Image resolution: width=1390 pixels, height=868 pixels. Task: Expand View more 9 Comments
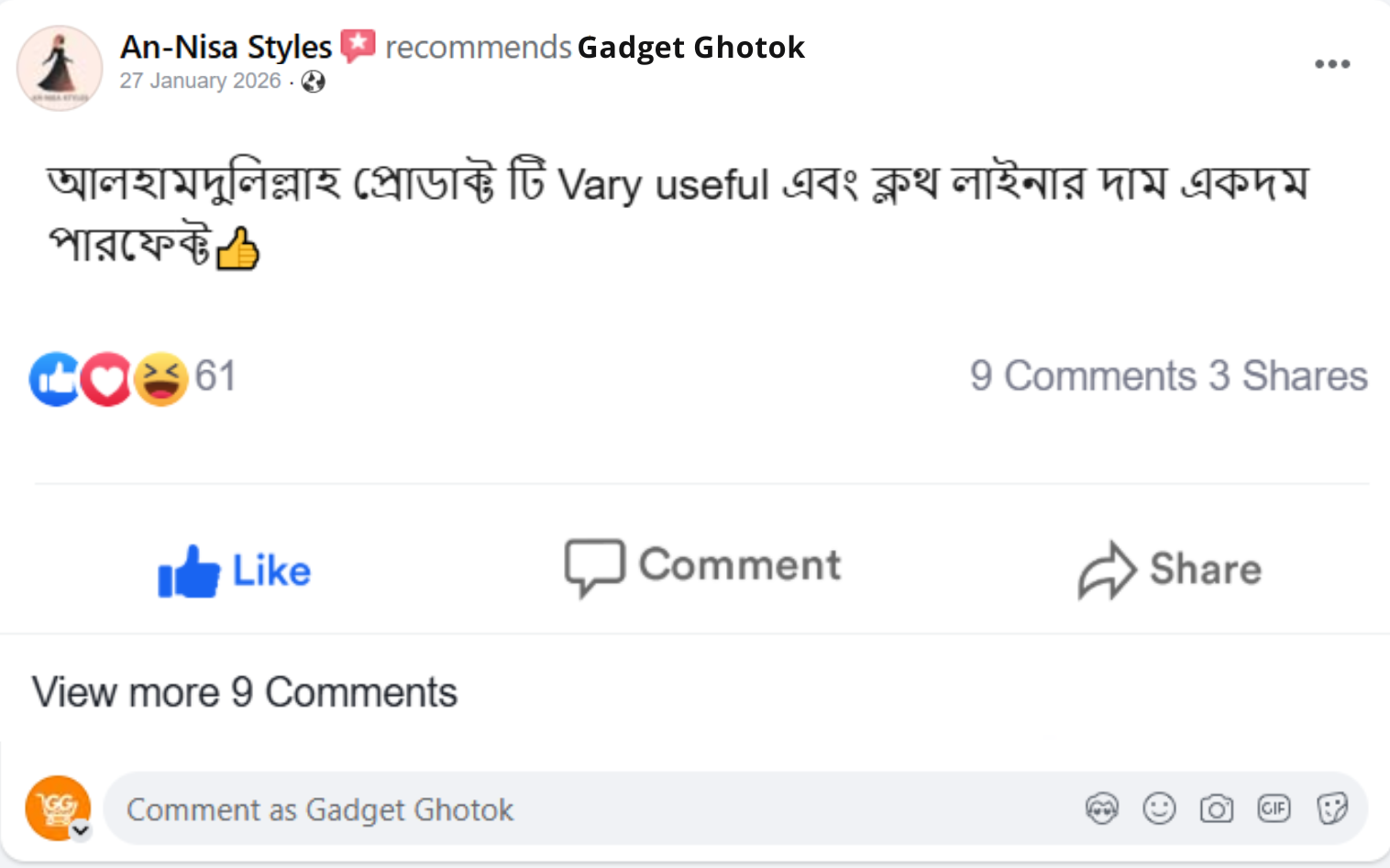click(x=245, y=693)
